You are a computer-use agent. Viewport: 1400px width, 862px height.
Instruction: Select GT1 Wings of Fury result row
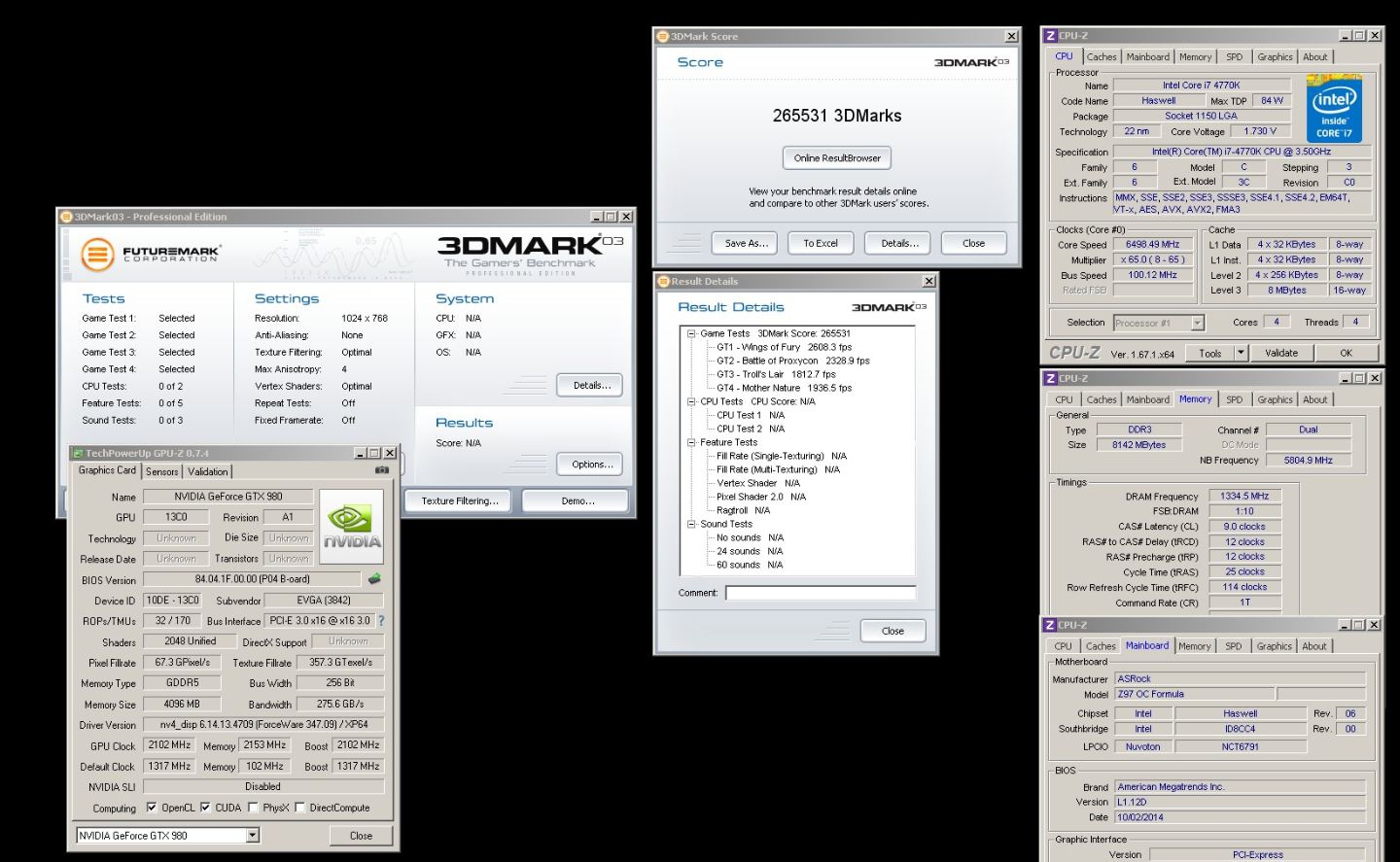click(x=784, y=347)
